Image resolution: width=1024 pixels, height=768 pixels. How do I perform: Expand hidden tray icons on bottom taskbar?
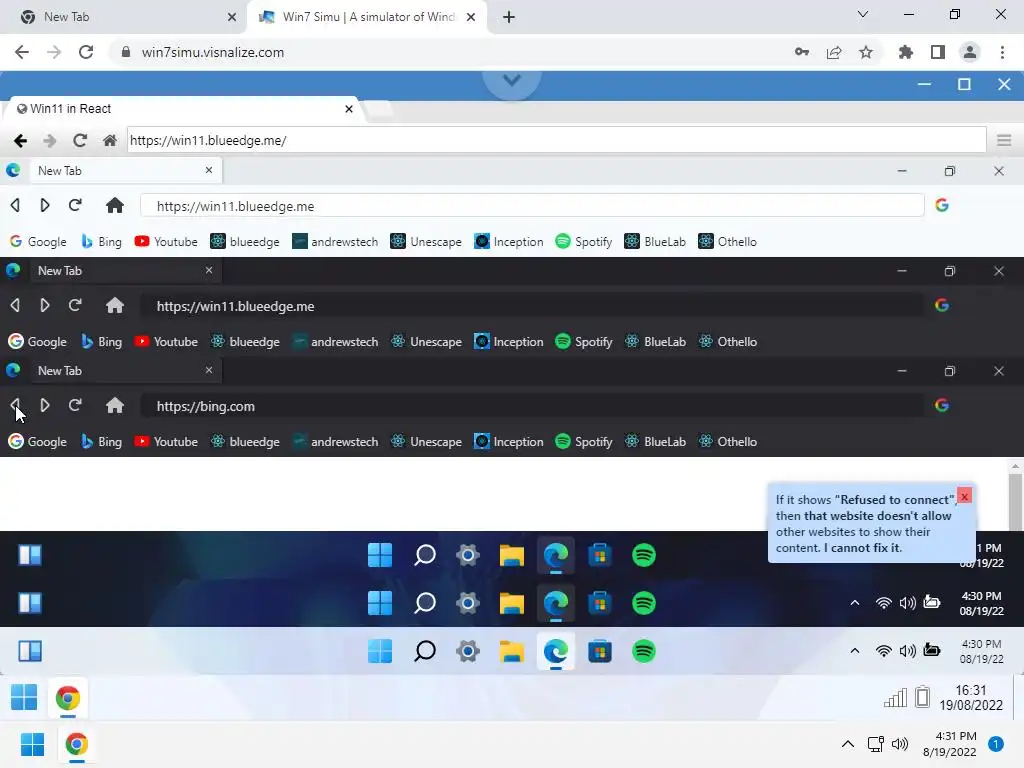click(x=848, y=744)
